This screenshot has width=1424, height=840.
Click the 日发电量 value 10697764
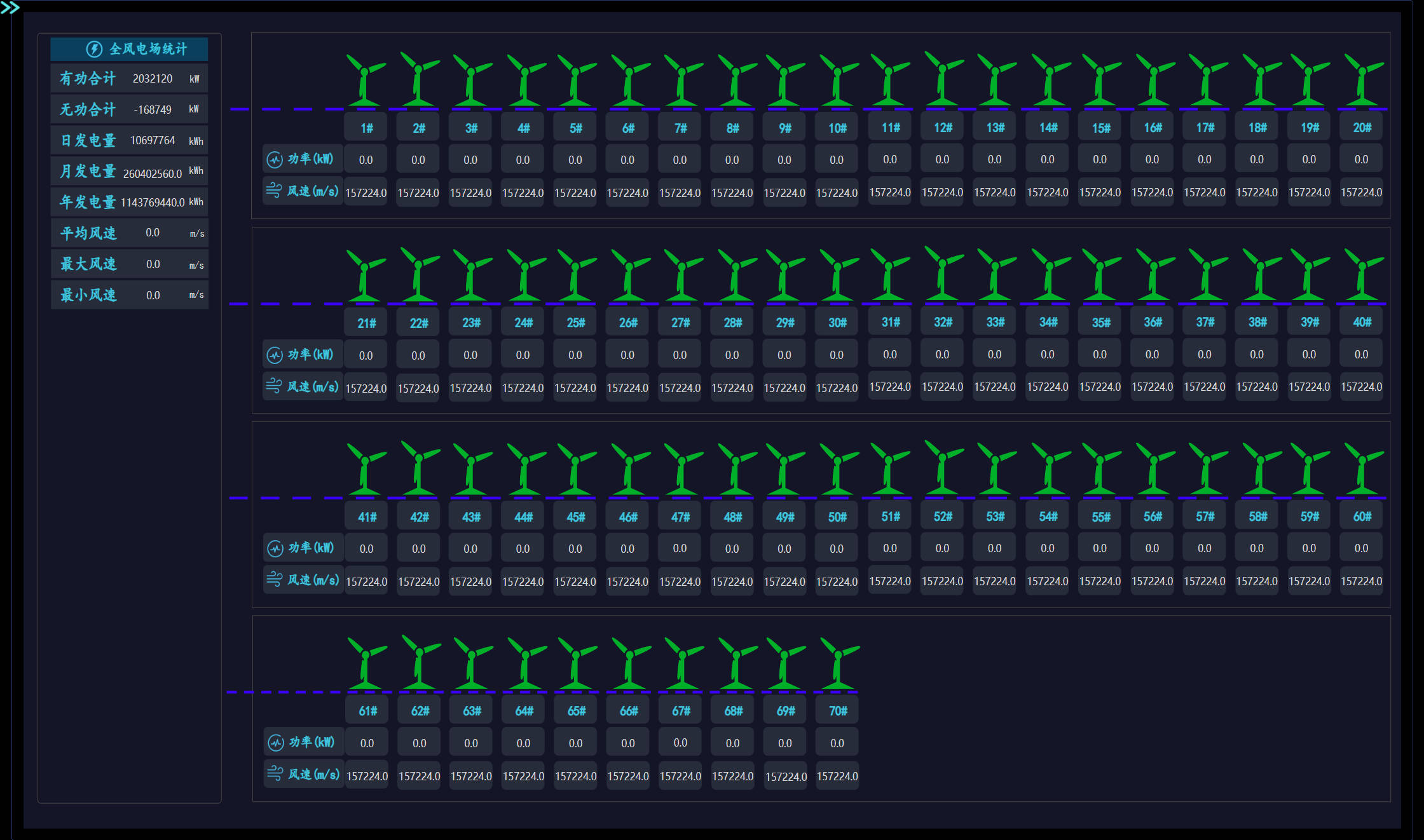pyautogui.click(x=153, y=140)
